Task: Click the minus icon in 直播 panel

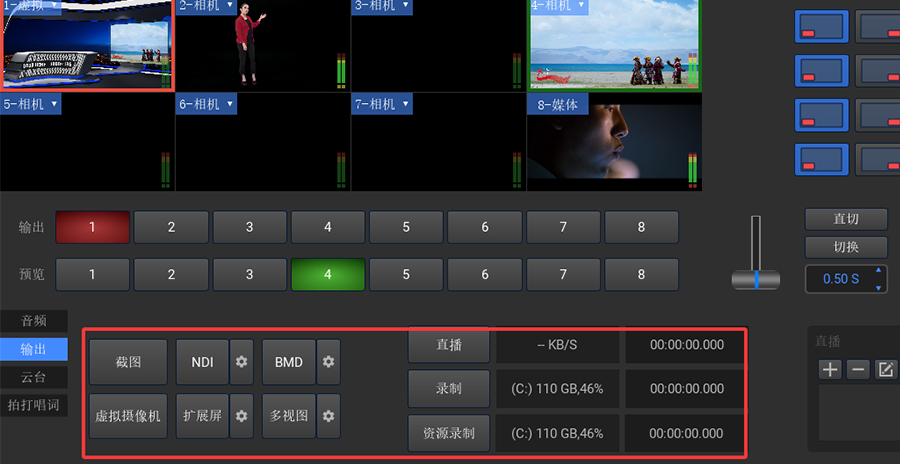Action: (857, 369)
